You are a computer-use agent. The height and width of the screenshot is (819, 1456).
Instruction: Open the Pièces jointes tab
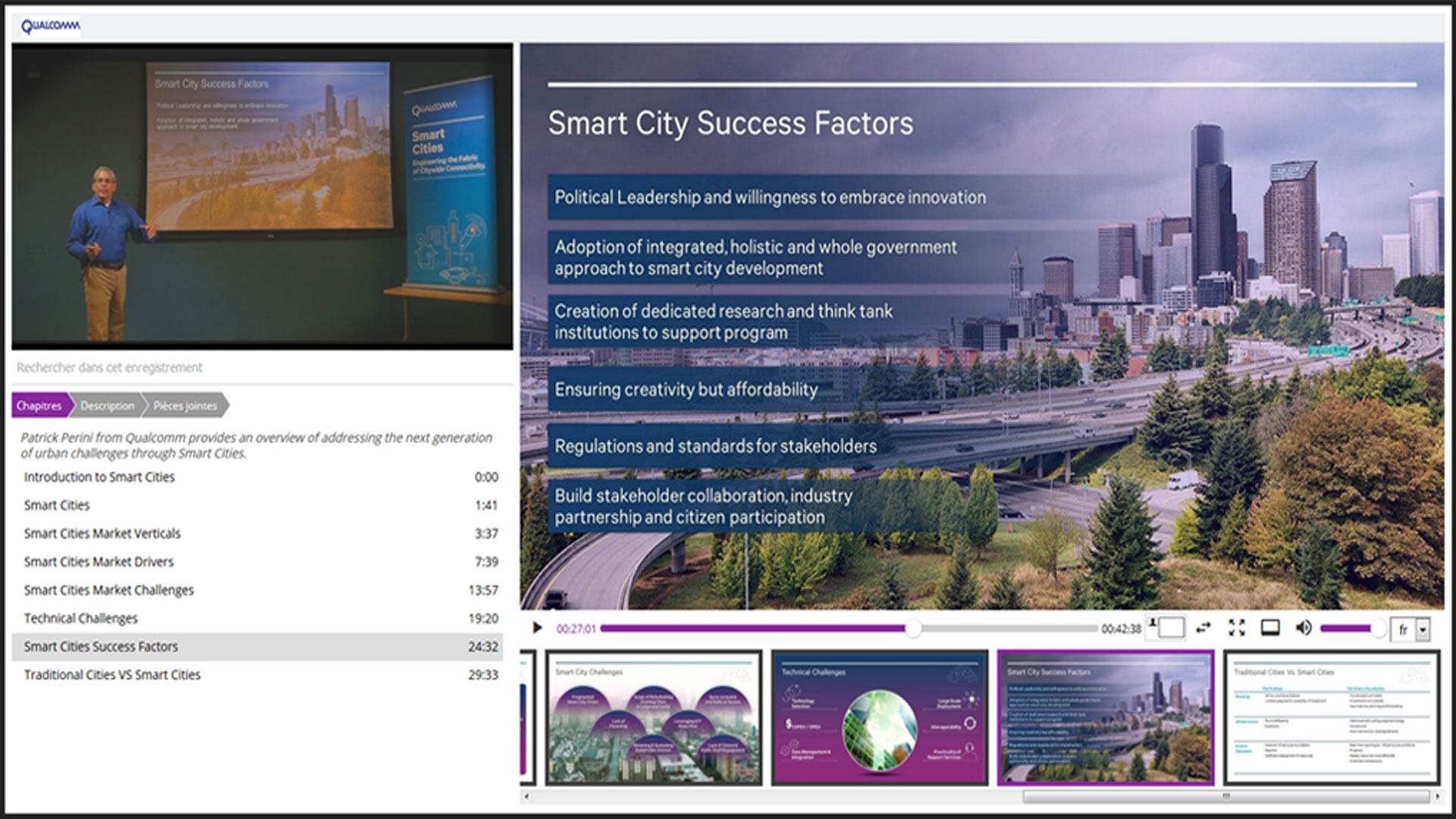(185, 406)
